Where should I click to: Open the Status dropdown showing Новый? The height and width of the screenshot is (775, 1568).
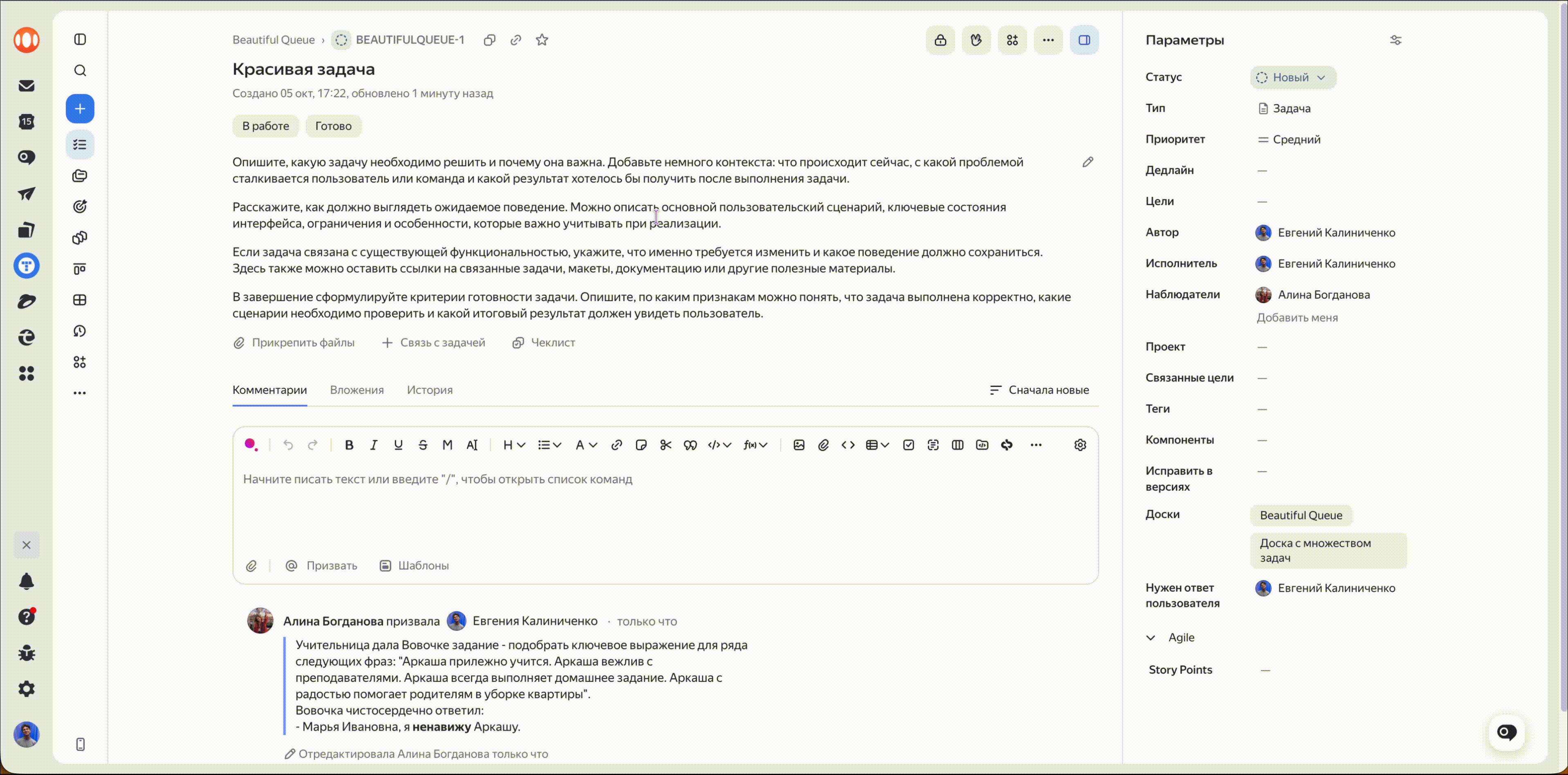click(x=1293, y=78)
